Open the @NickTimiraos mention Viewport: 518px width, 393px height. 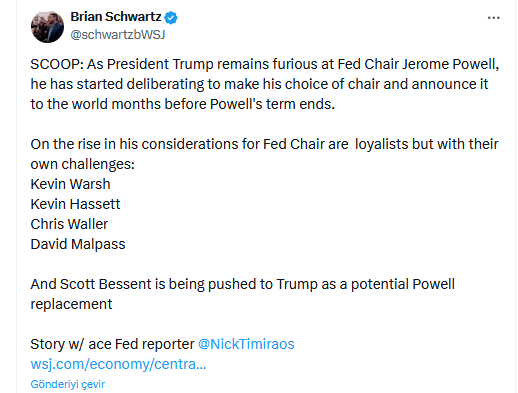click(246, 344)
